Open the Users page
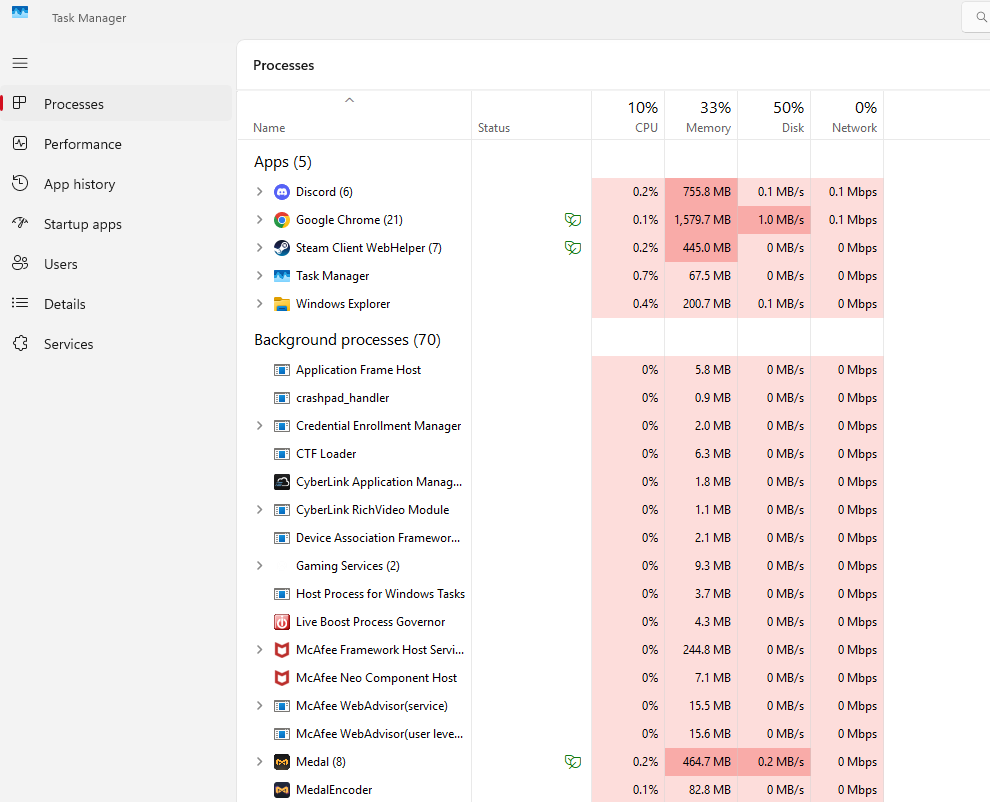 [116, 264]
